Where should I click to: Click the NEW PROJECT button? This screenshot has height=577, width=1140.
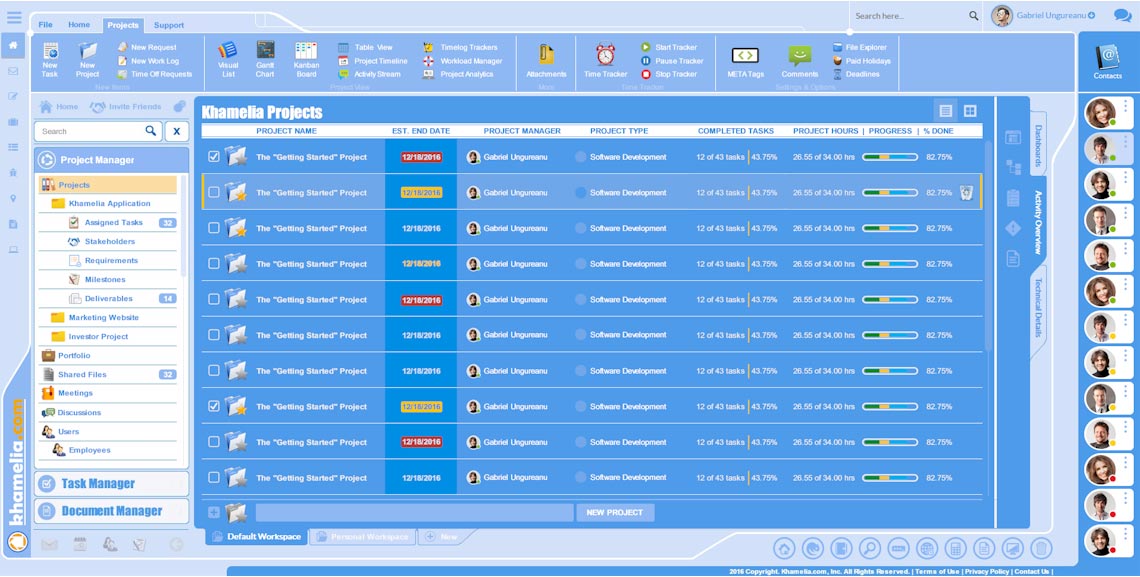click(x=615, y=512)
